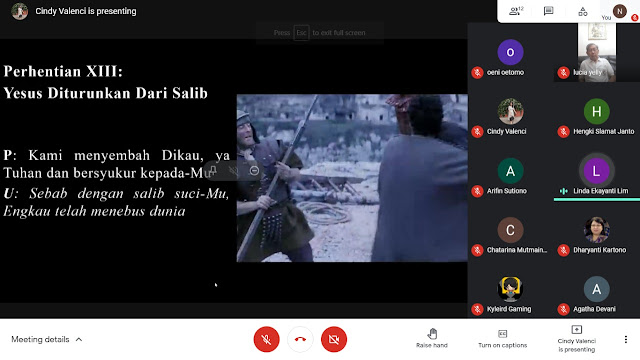
Task: Select oeni oetomo avatar tile
Action: pos(510,52)
